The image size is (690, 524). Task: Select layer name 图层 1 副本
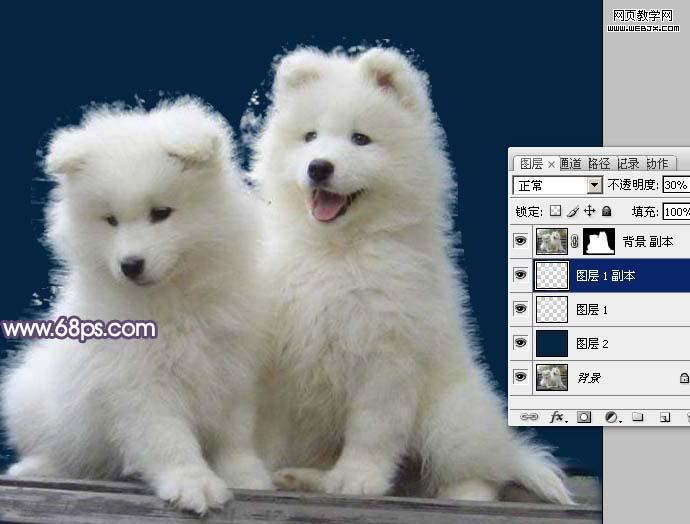coord(606,276)
